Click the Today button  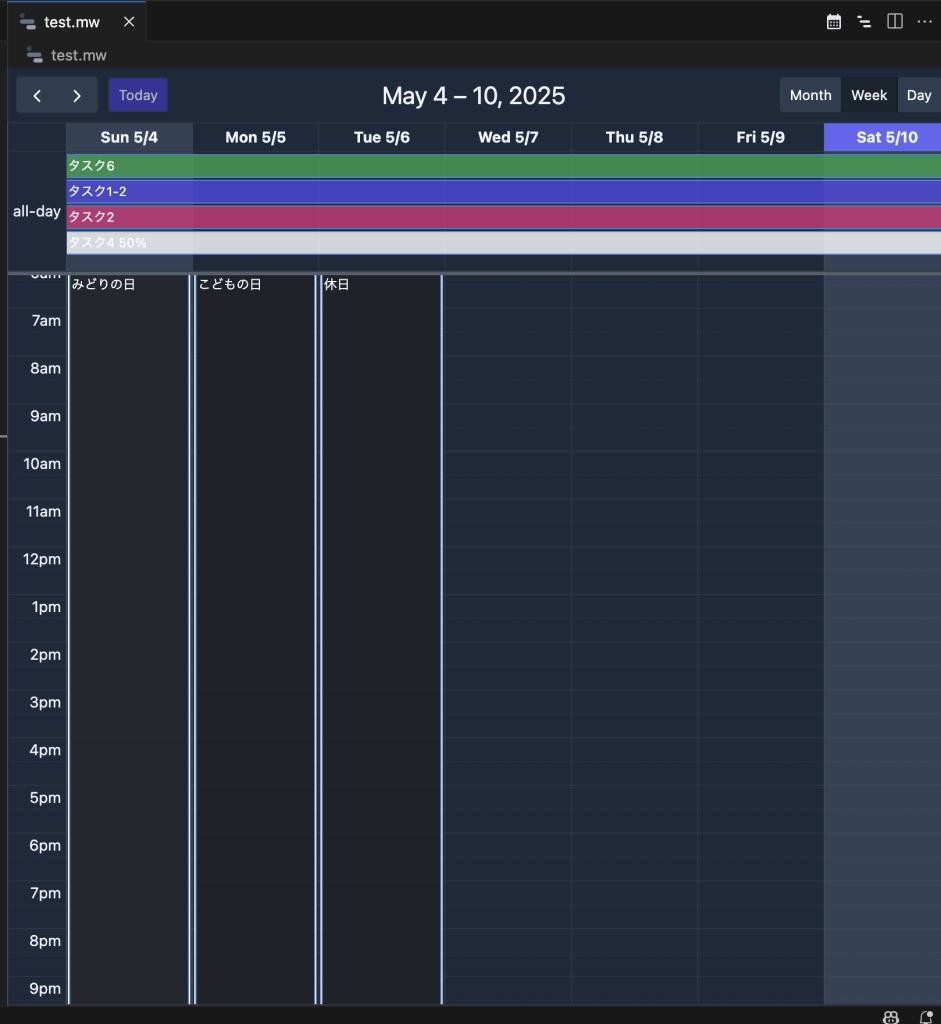(x=138, y=95)
